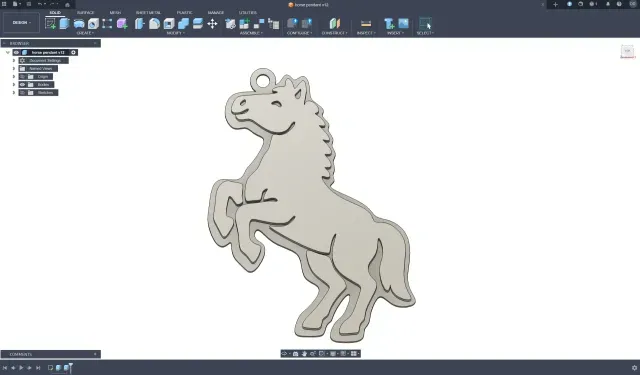Click the Create Form purple box icon
Image resolution: width=640 pixels, height=375 pixels.
(x=122, y=24)
